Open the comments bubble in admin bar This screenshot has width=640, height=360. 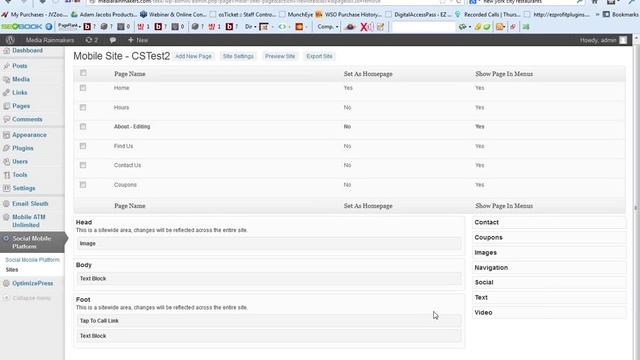(x=113, y=40)
